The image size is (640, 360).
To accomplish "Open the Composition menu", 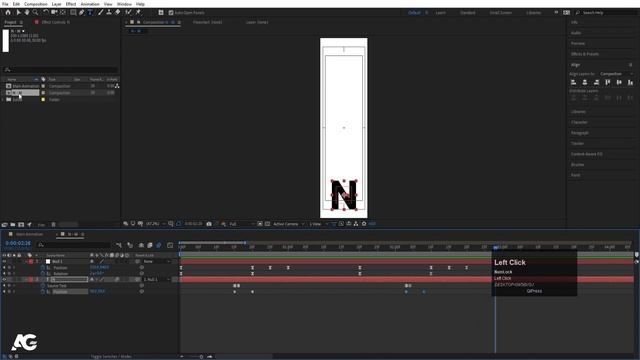I will click(x=36, y=4).
